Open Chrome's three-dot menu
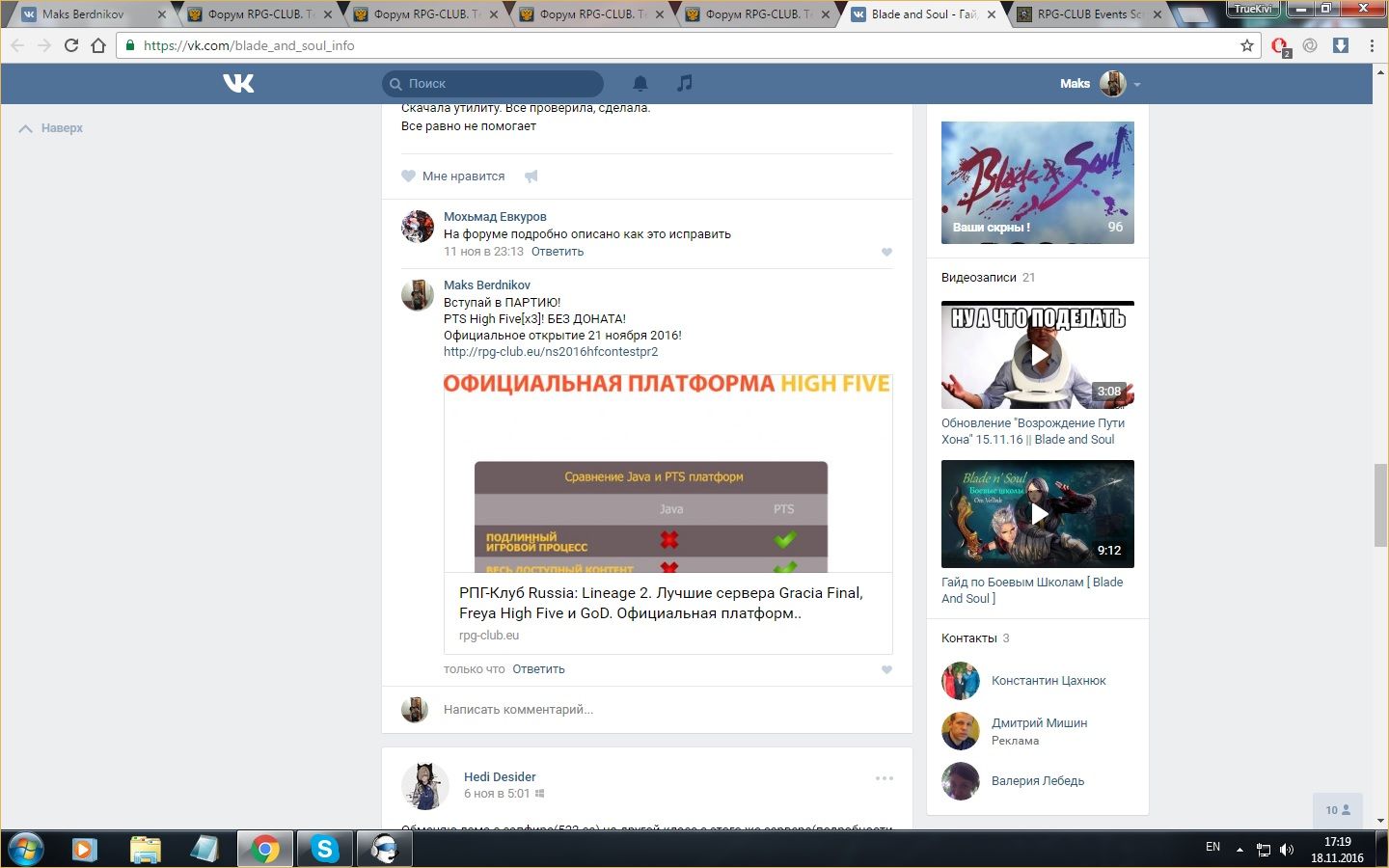Image resolution: width=1389 pixels, height=868 pixels. pyautogui.click(x=1372, y=45)
